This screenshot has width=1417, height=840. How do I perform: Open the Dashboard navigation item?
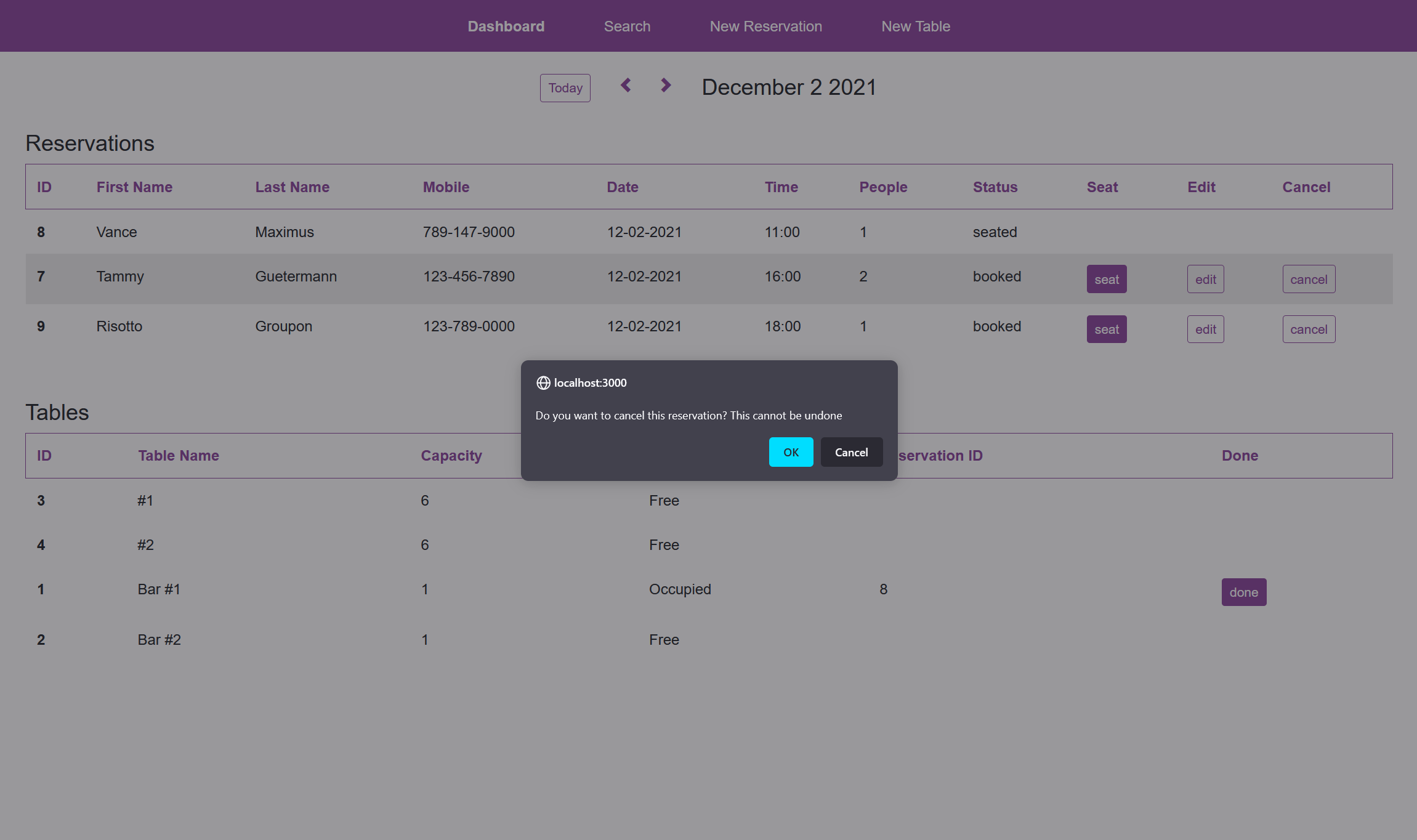[506, 26]
